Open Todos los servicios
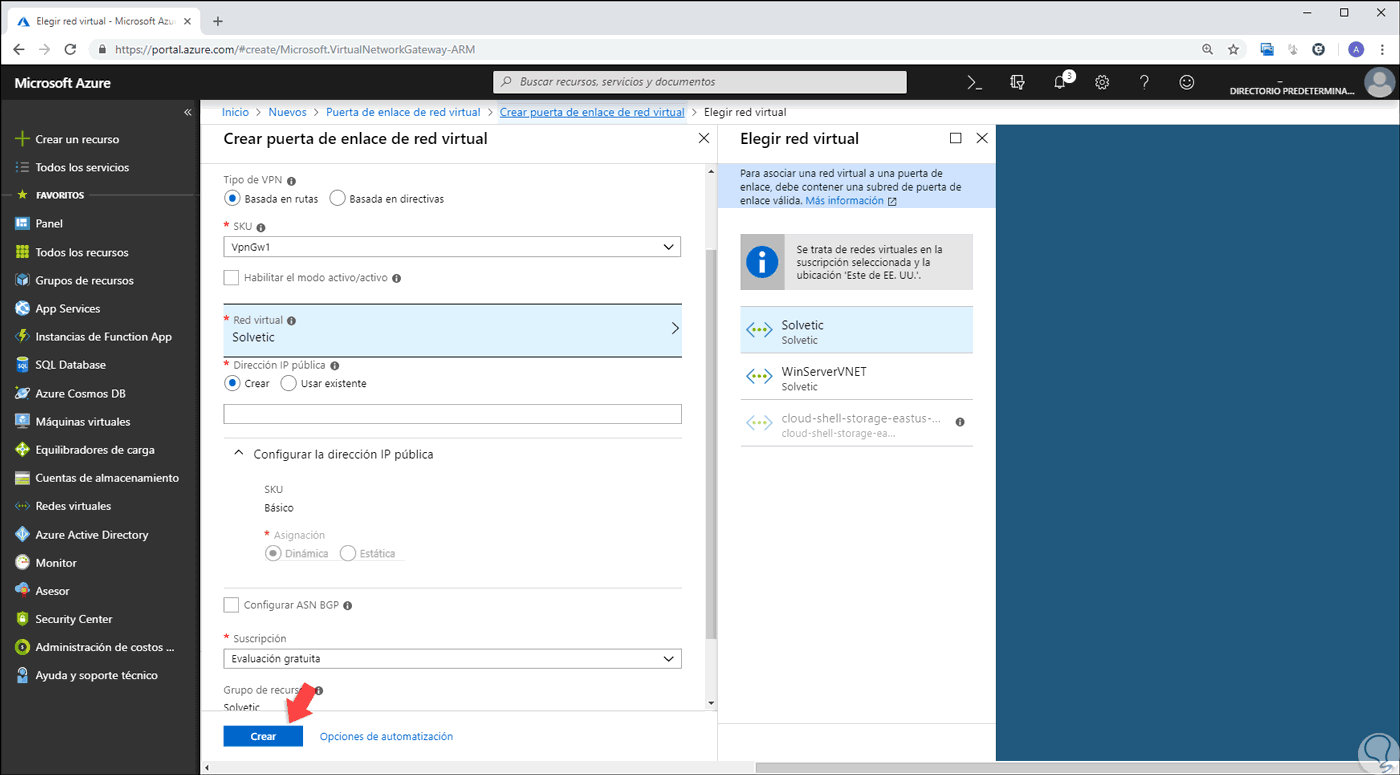The width and height of the screenshot is (1400, 775). [x=82, y=167]
